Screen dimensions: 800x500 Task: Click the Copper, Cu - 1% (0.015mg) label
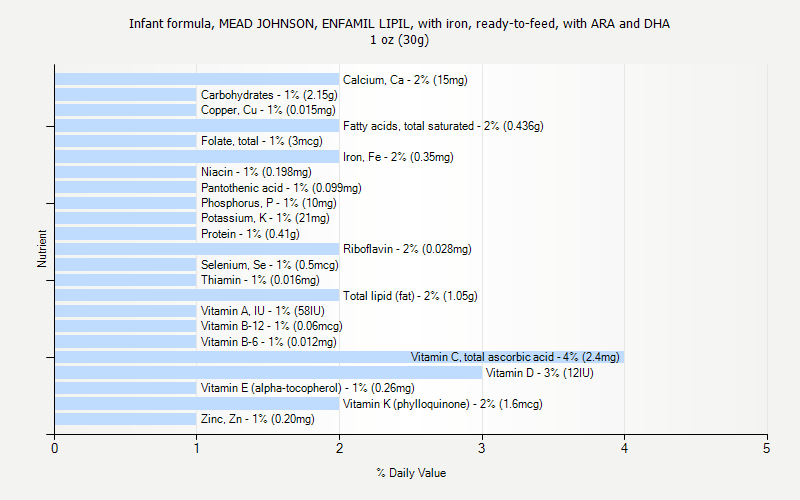(x=268, y=110)
